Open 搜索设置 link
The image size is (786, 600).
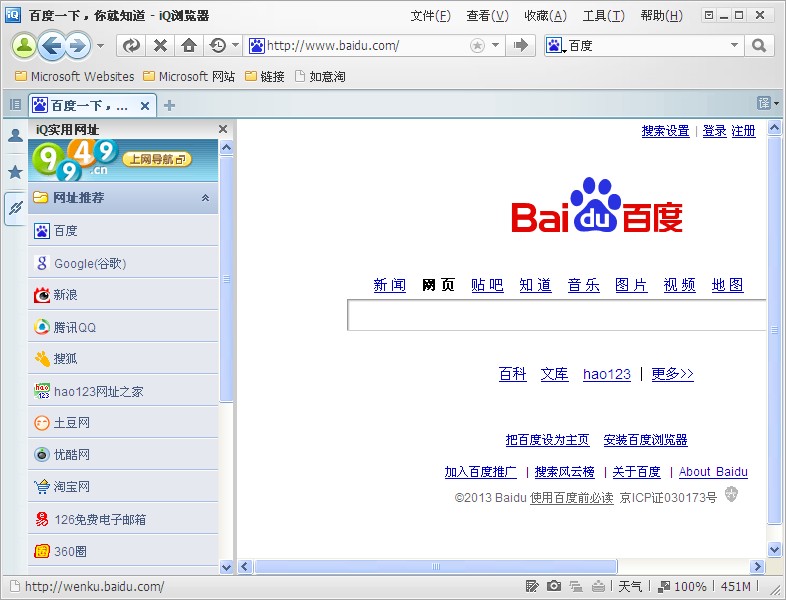pyautogui.click(x=666, y=131)
